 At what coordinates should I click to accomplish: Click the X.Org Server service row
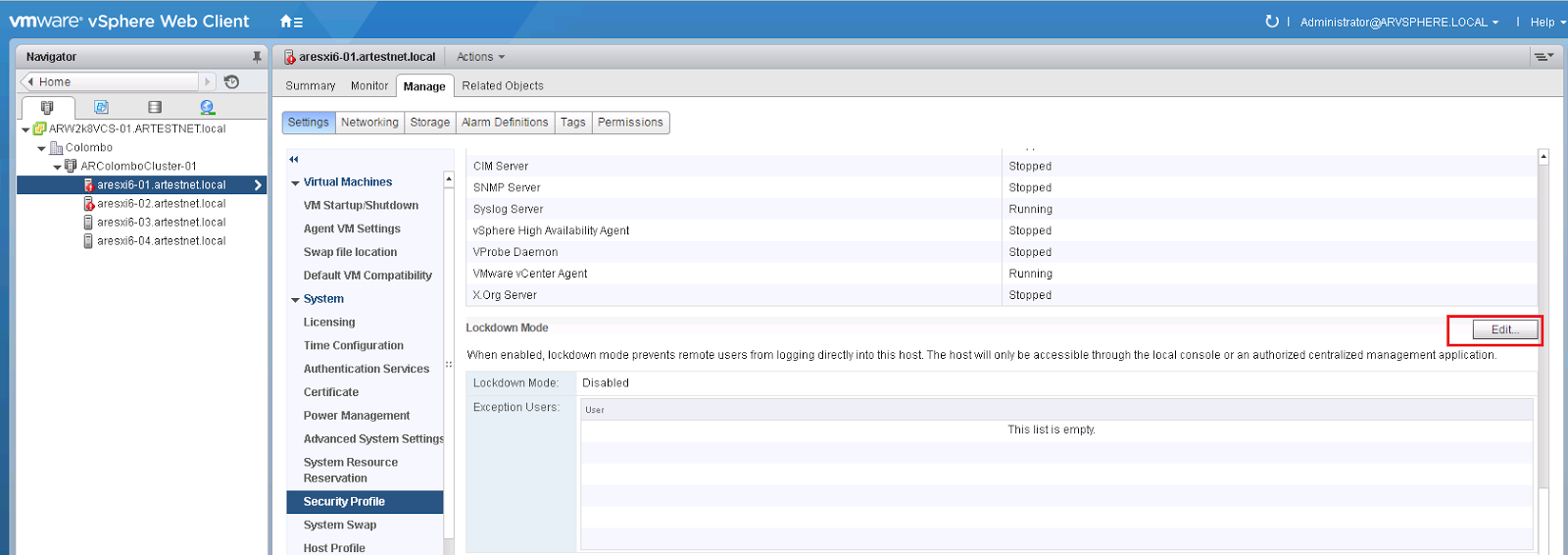point(1002,295)
